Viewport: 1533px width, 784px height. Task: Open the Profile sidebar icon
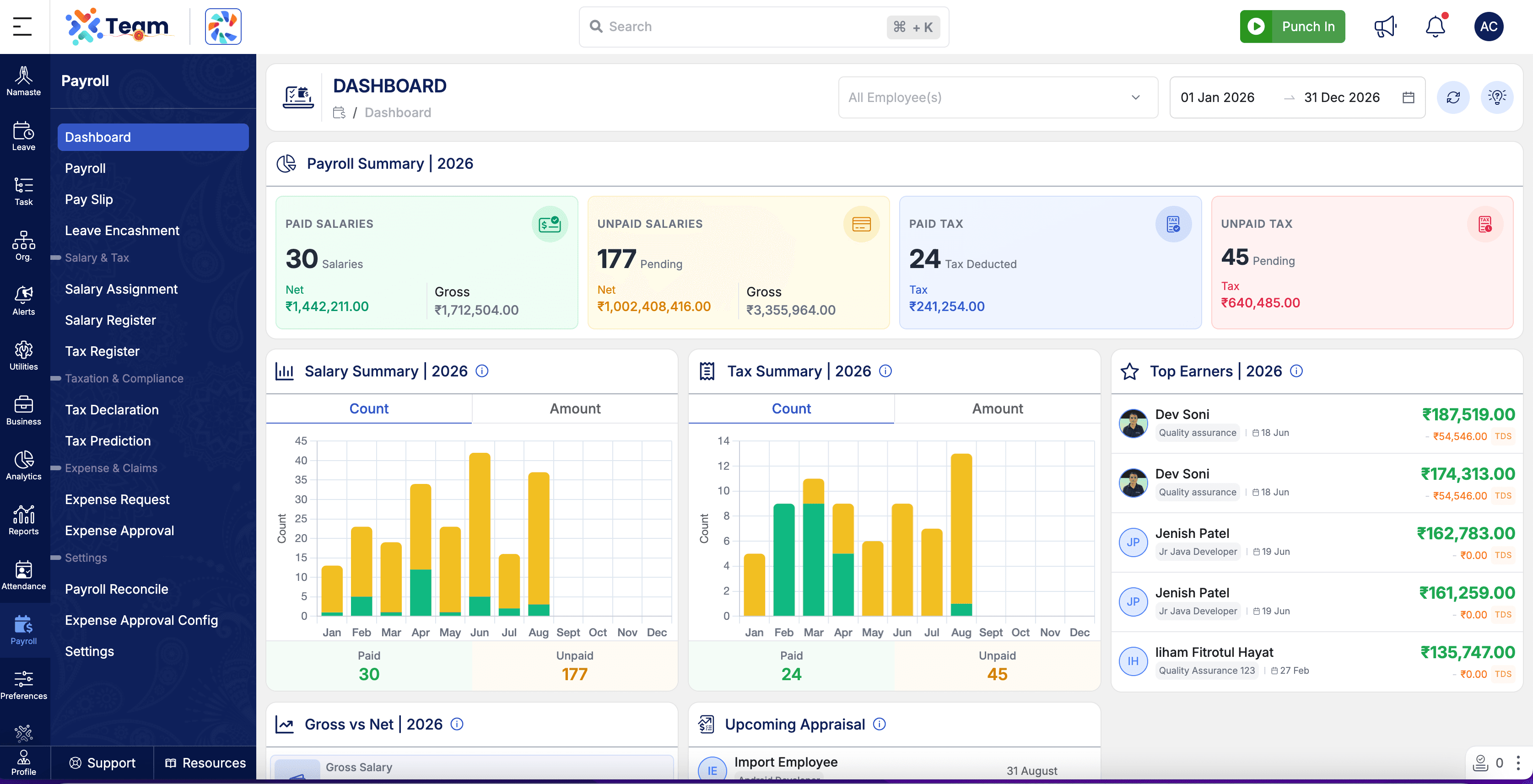[x=24, y=763]
